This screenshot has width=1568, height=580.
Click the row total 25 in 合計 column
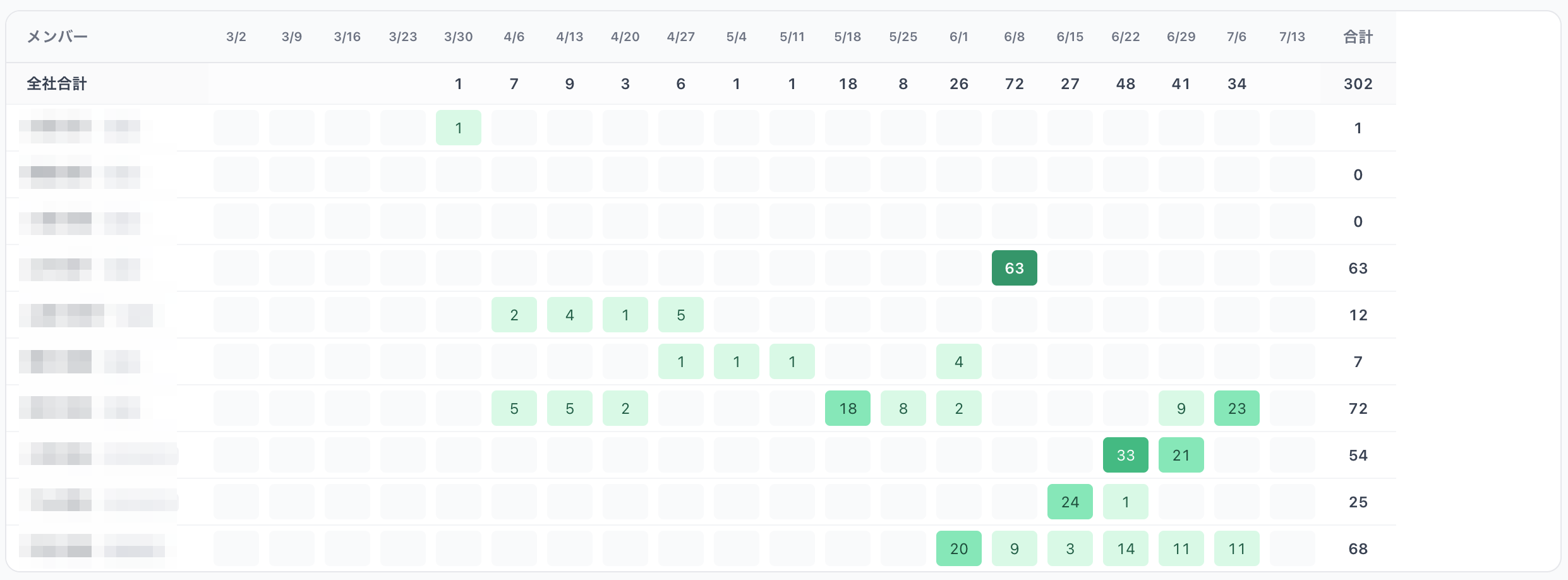1358,502
